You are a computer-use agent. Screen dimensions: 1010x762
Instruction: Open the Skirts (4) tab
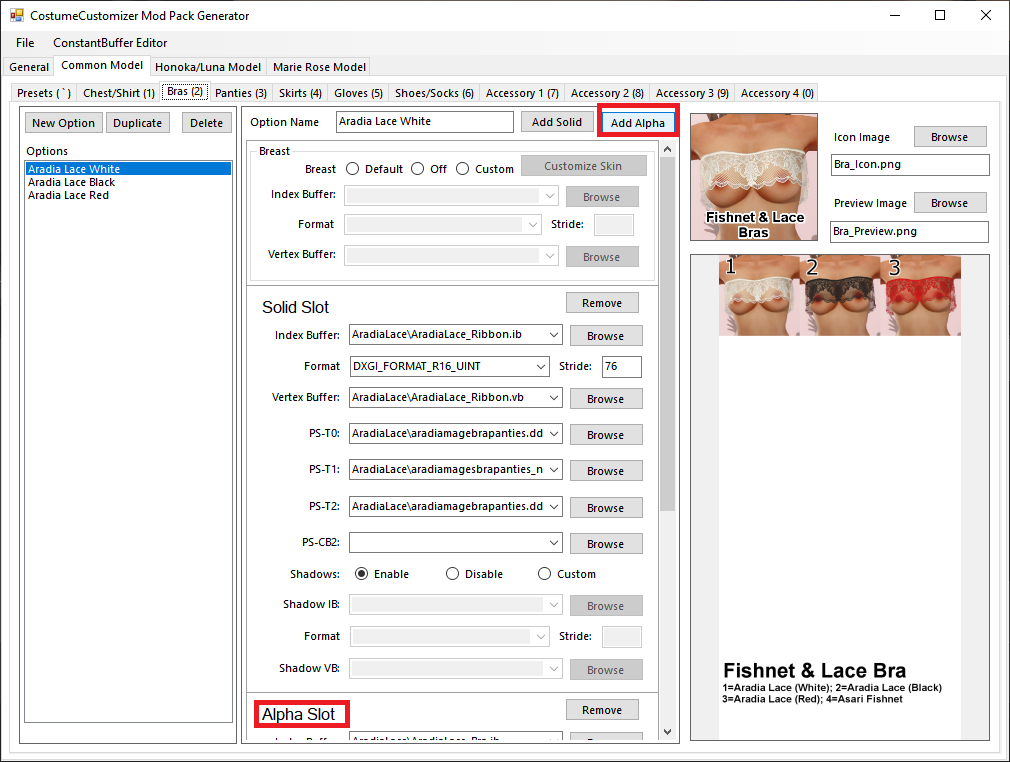(300, 93)
